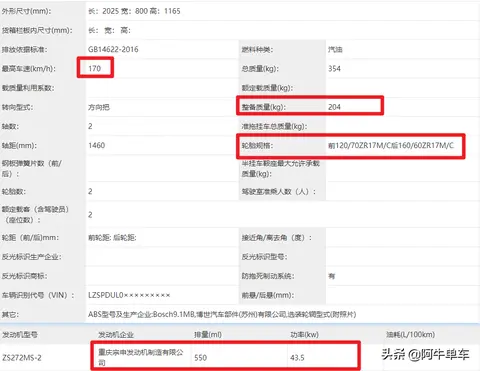This screenshot has height=371, width=480.
Task: Select the text 前轮距: 后轮距:
Action: [x=112, y=238]
